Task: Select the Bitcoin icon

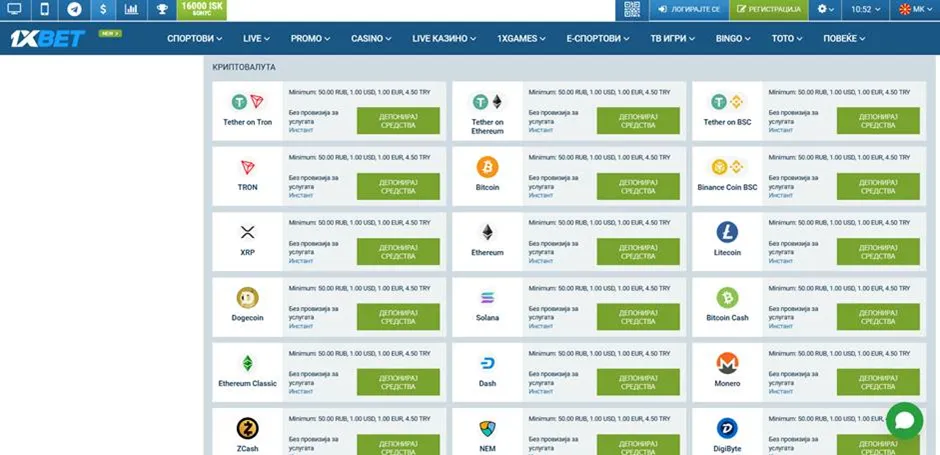Action: (x=487, y=167)
